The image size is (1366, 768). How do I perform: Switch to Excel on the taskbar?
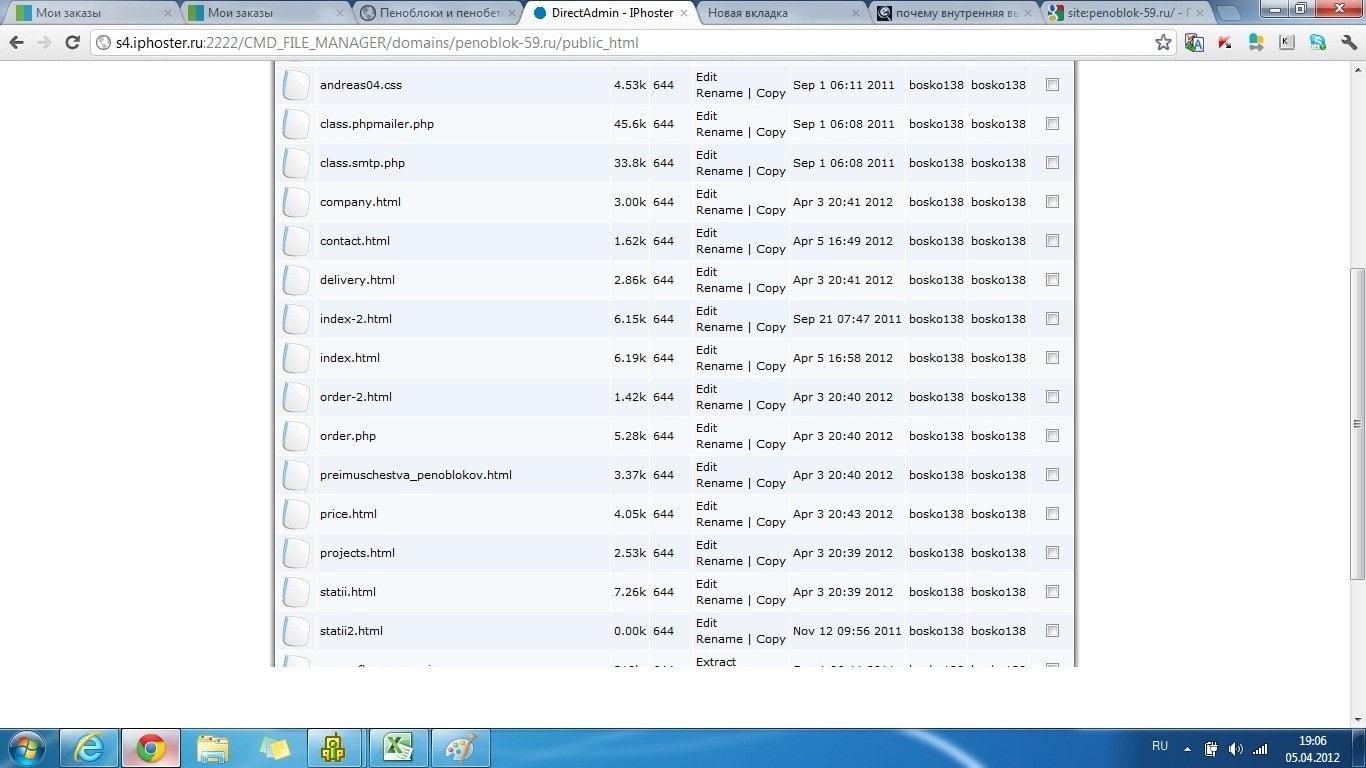pos(399,748)
